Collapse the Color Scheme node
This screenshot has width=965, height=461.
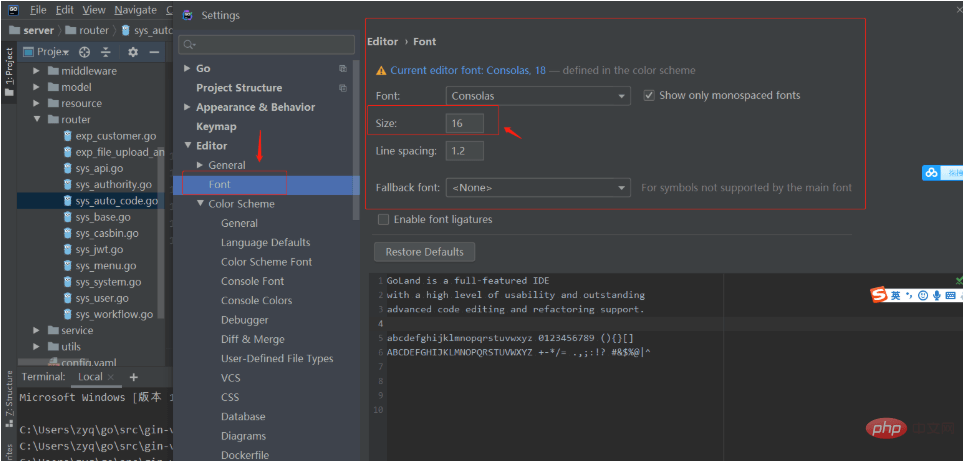(x=200, y=204)
